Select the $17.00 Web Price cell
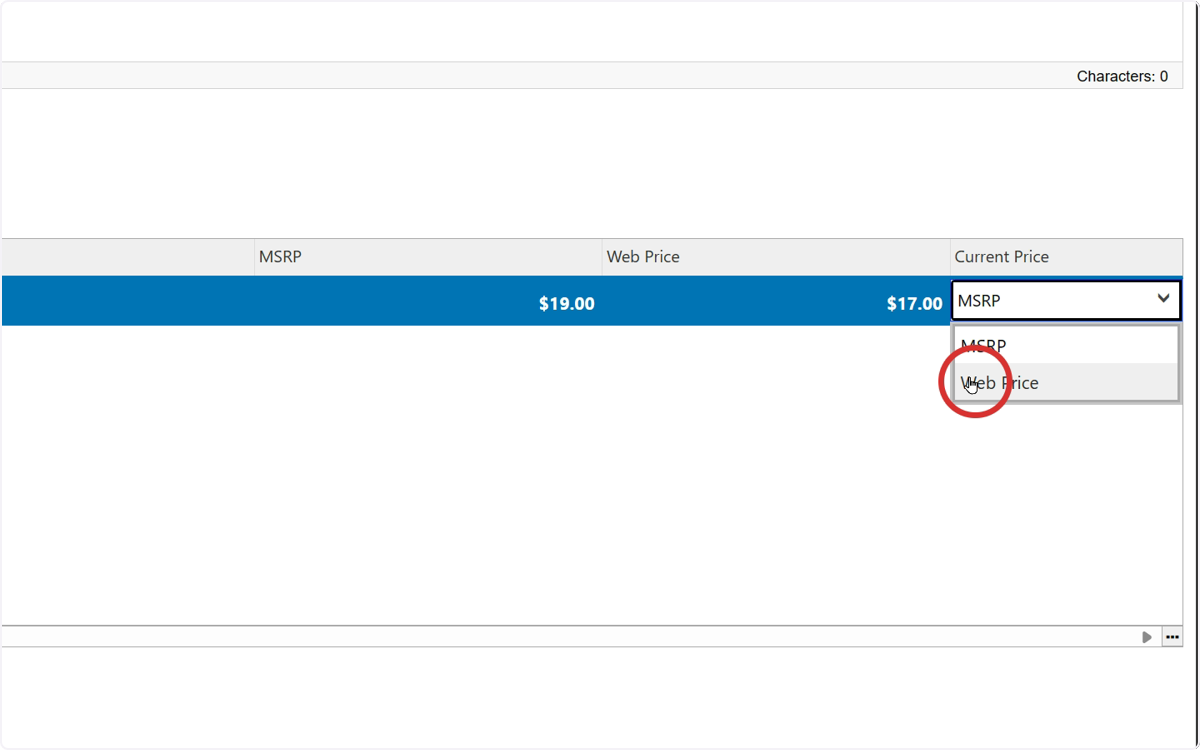1200x750 pixels. (x=776, y=301)
